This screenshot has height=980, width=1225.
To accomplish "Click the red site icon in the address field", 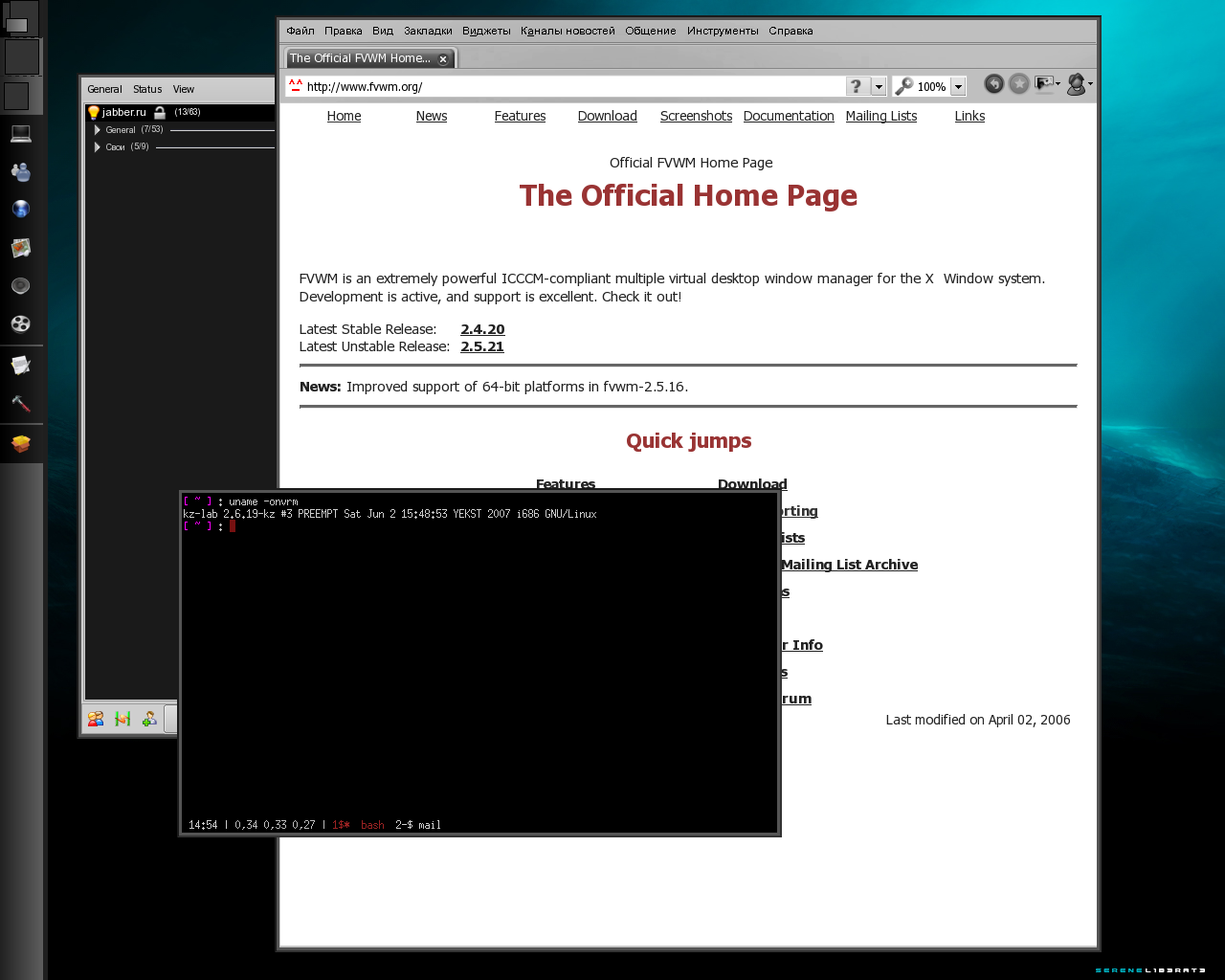I will (x=296, y=85).
